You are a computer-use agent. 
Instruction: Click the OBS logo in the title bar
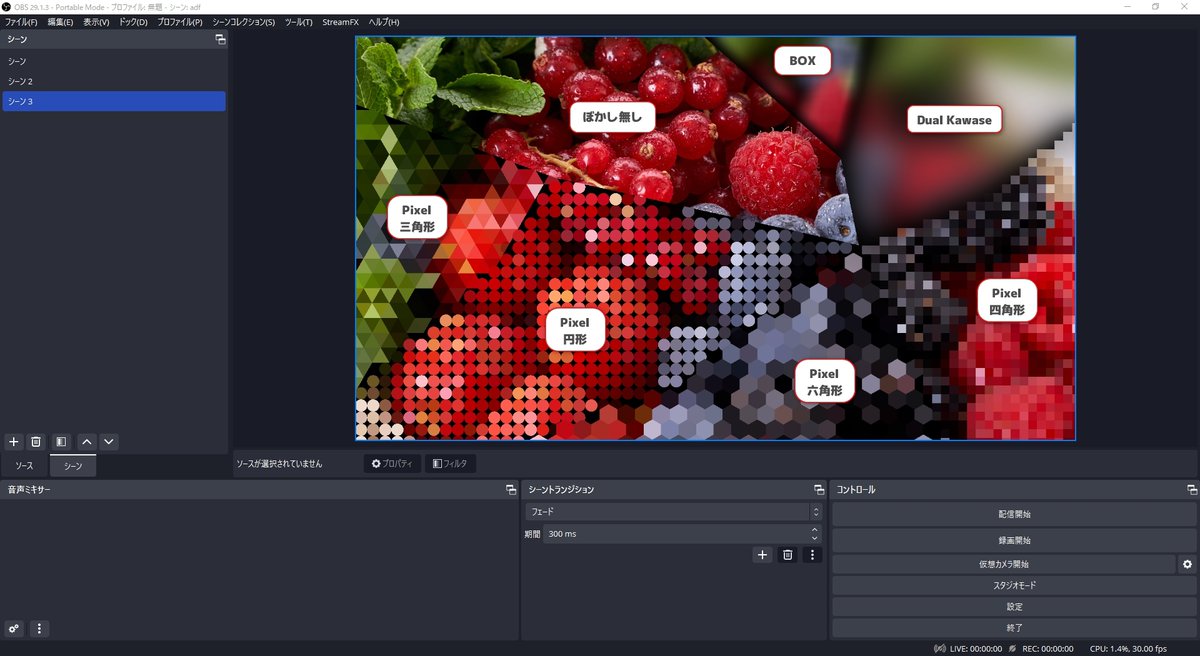click(7, 6)
